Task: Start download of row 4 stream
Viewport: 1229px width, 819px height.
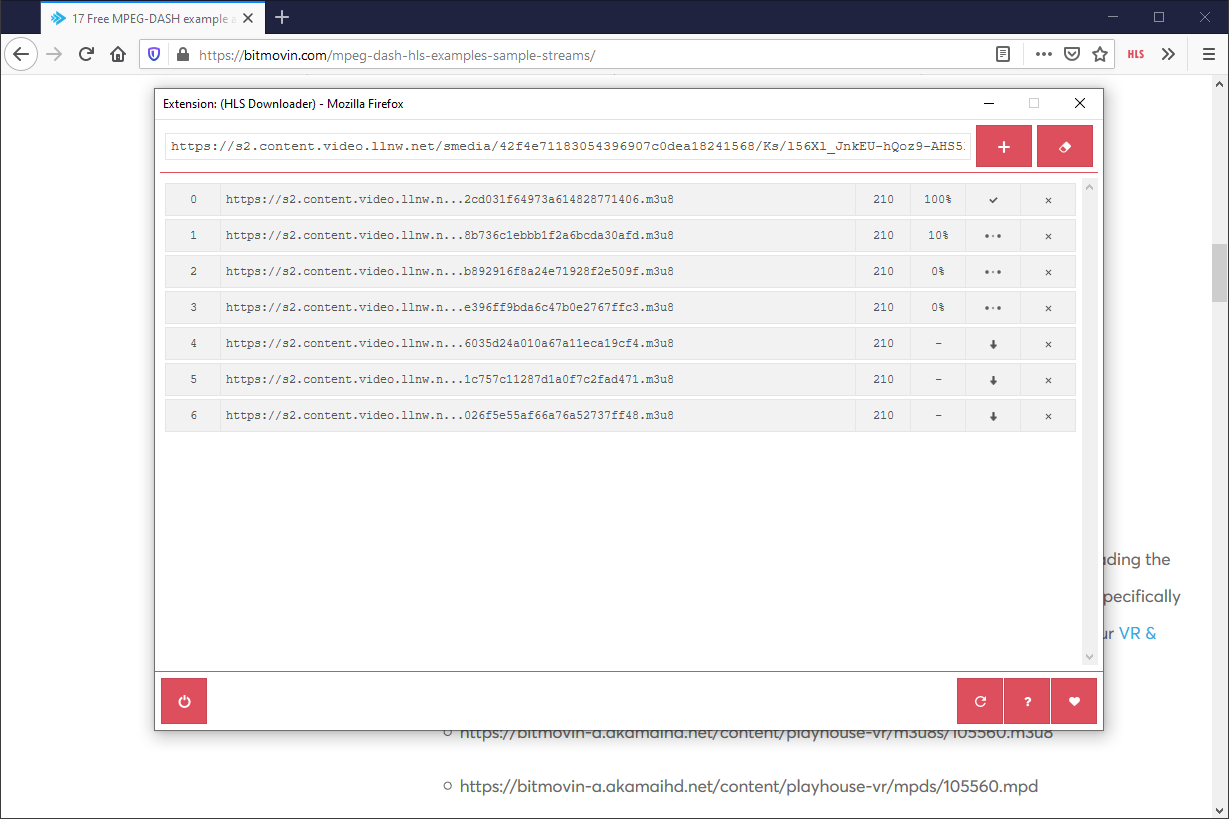Action: [x=993, y=344]
